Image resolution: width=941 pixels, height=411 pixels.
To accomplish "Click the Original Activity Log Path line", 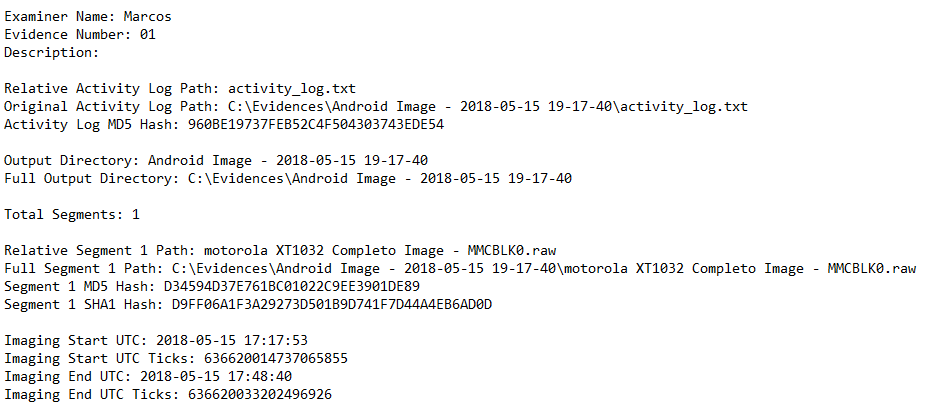I will click(x=375, y=106).
